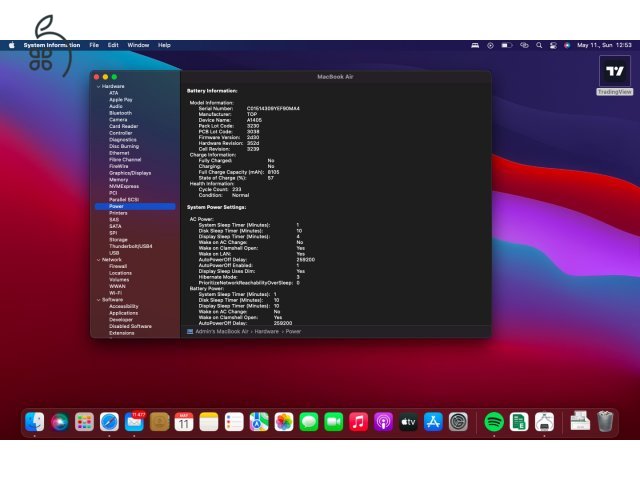Click the System Information chip icon in the dock

click(544, 422)
